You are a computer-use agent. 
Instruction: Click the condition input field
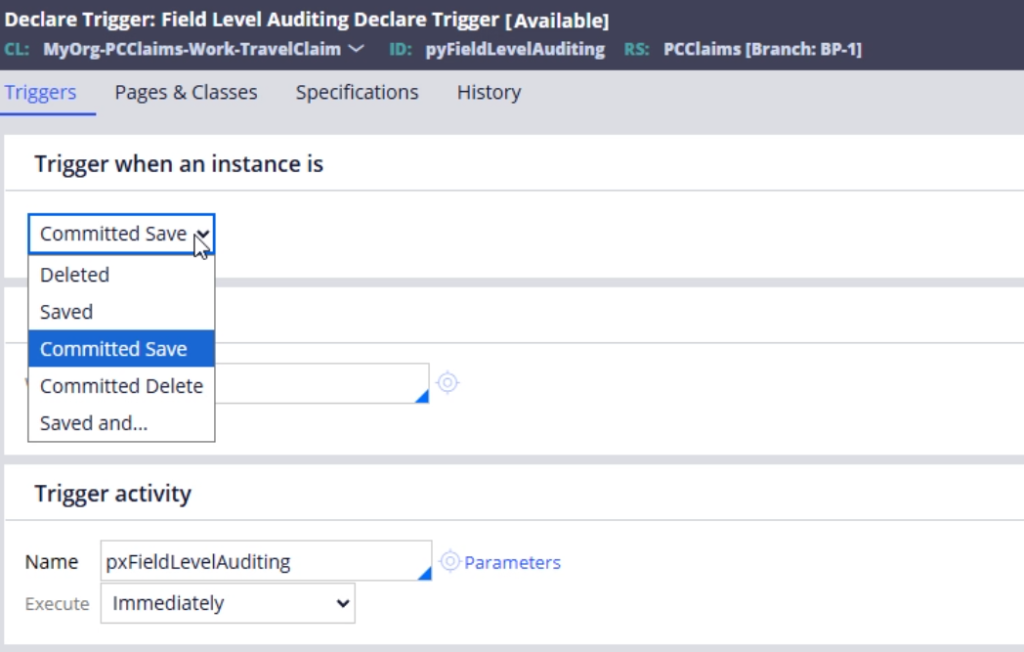pos(322,383)
